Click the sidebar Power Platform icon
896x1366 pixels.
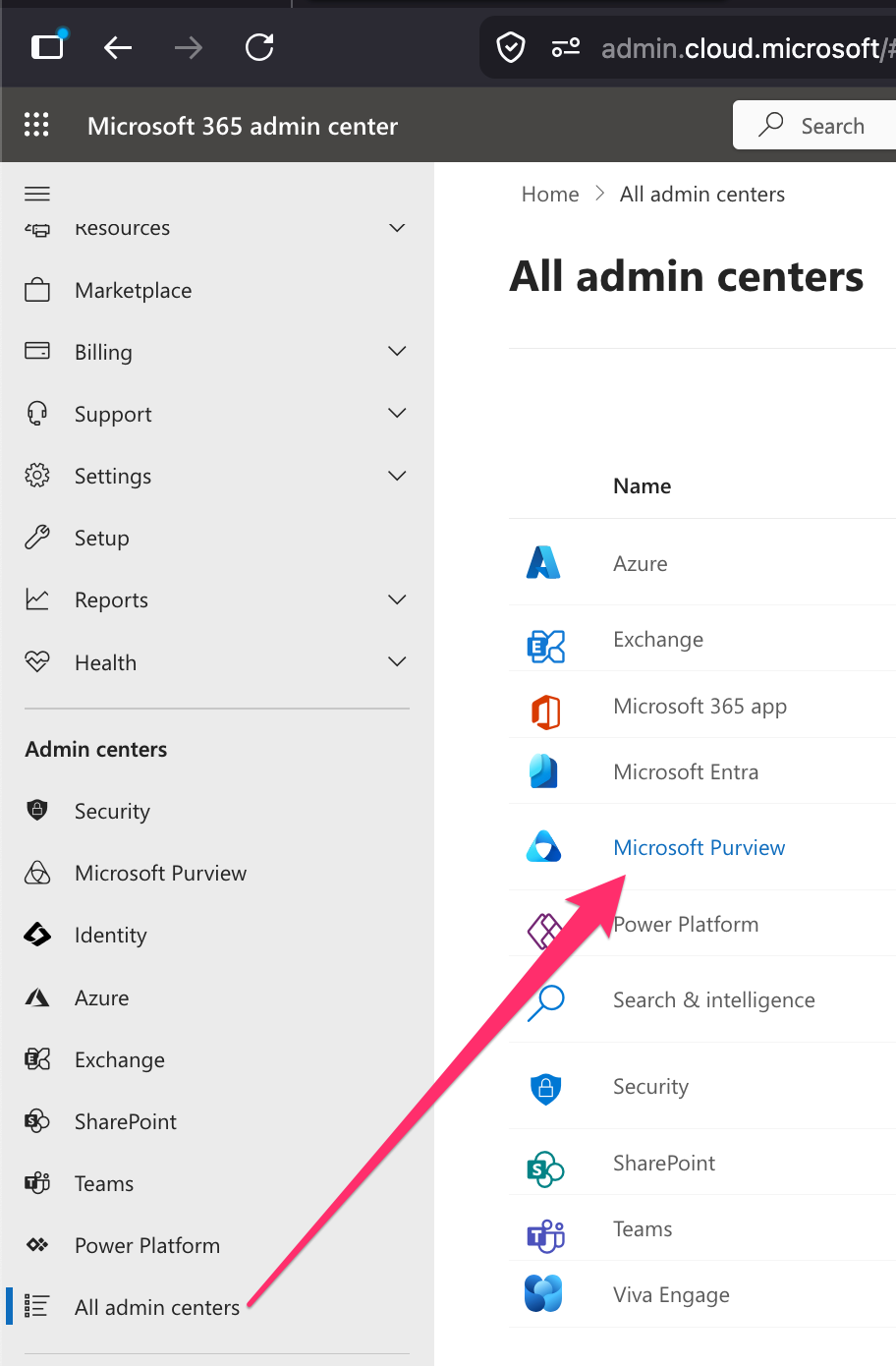click(37, 1244)
